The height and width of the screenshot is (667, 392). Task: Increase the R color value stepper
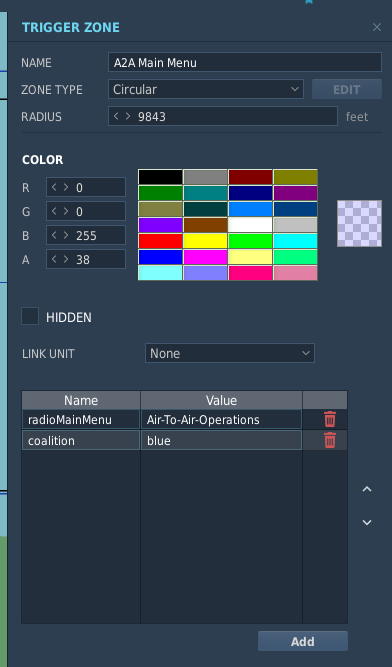pos(66,187)
